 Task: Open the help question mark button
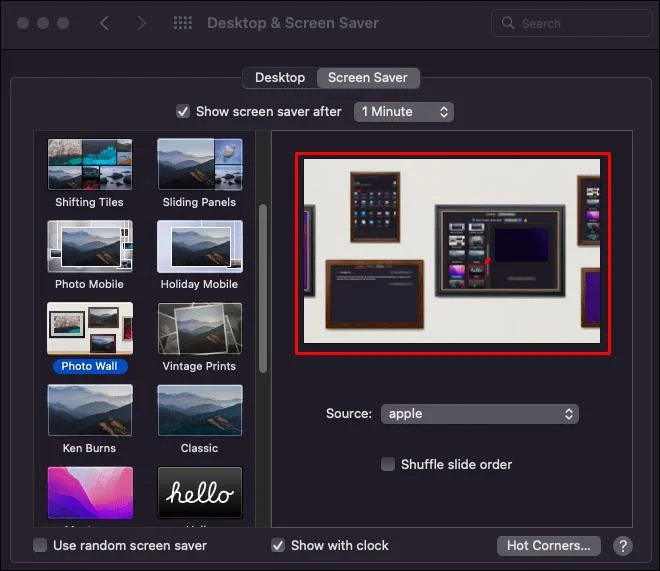click(623, 546)
